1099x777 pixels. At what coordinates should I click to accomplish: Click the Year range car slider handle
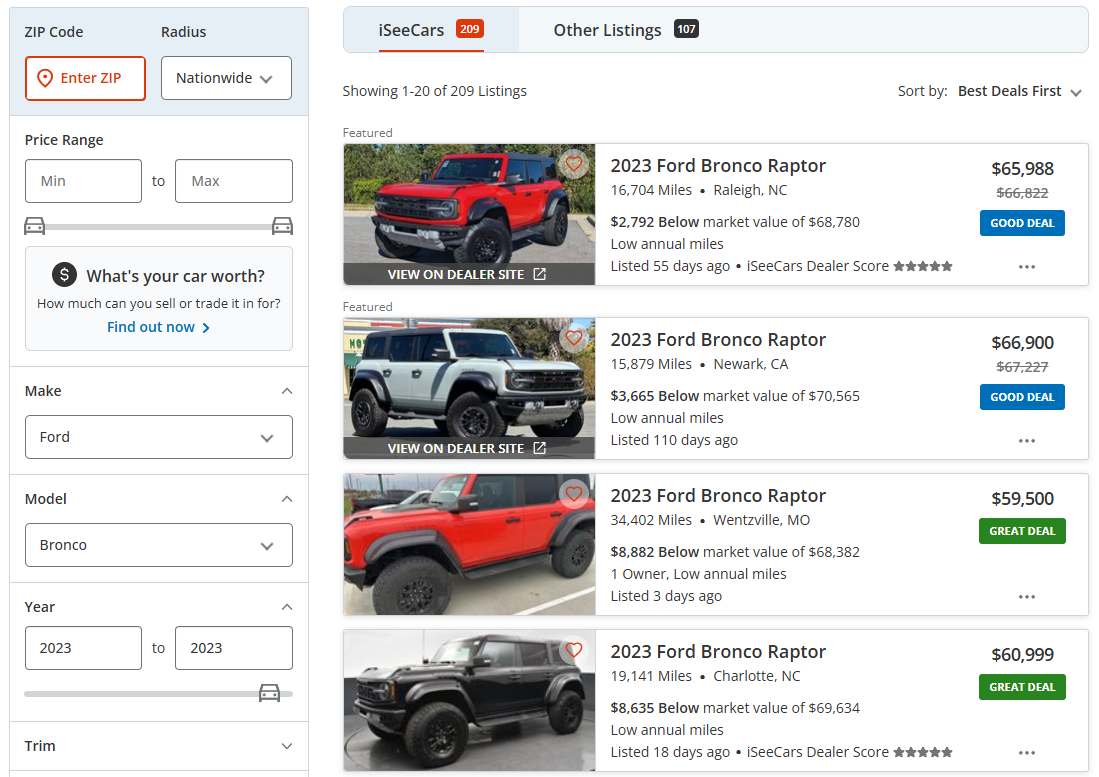coord(269,693)
